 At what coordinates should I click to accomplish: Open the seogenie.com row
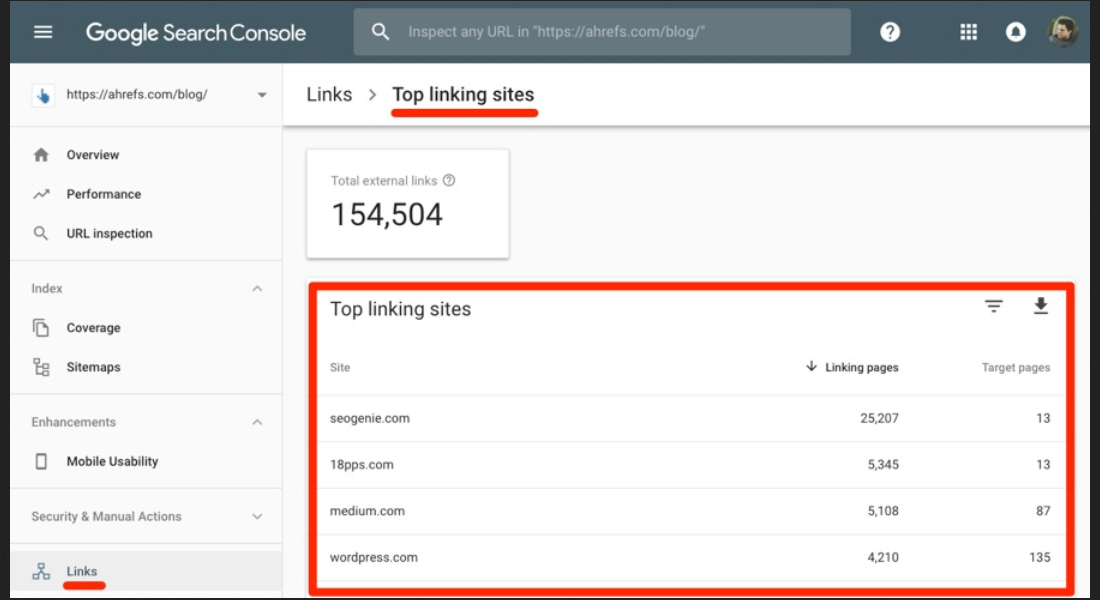(x=691, y=418)
